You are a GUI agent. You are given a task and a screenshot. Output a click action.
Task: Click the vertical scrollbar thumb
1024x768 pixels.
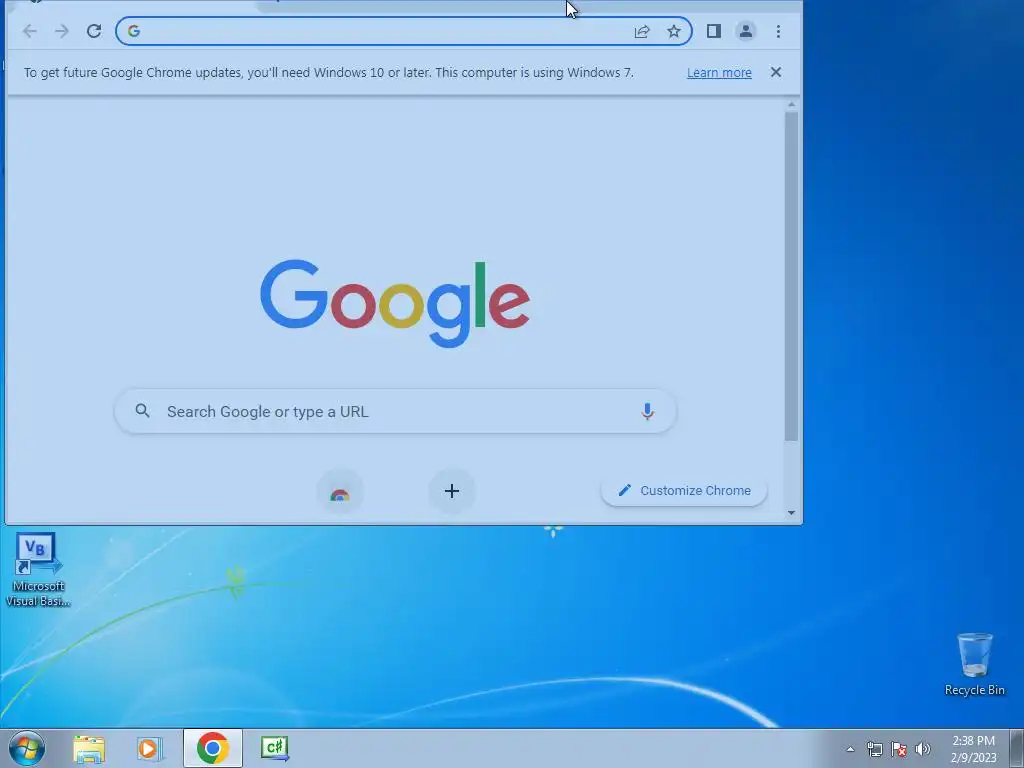click(792, 276)
